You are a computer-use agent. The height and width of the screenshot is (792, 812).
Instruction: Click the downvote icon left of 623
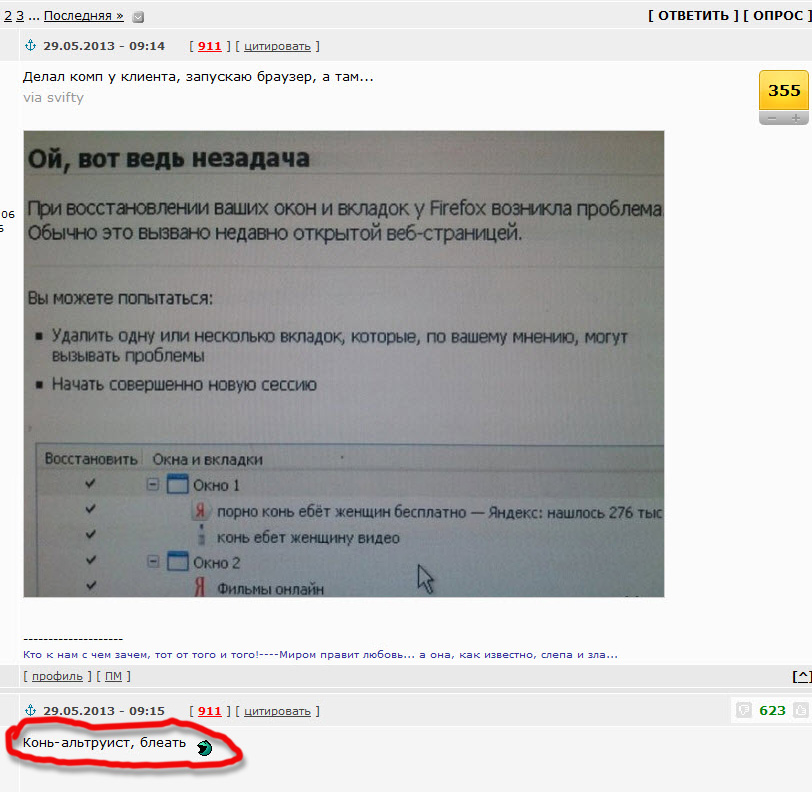tap(743, 710)
